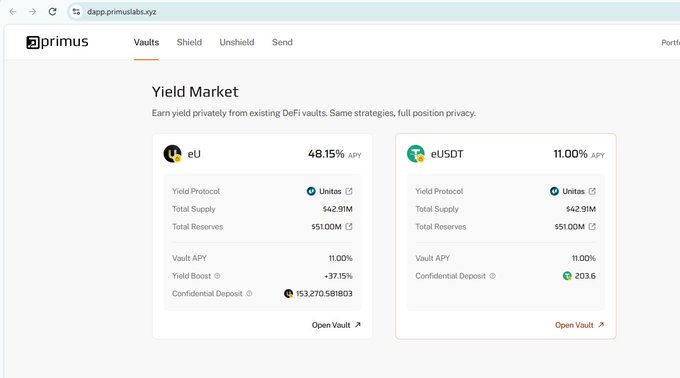
Task: Go to the Send tab
Action: (282, 42)
